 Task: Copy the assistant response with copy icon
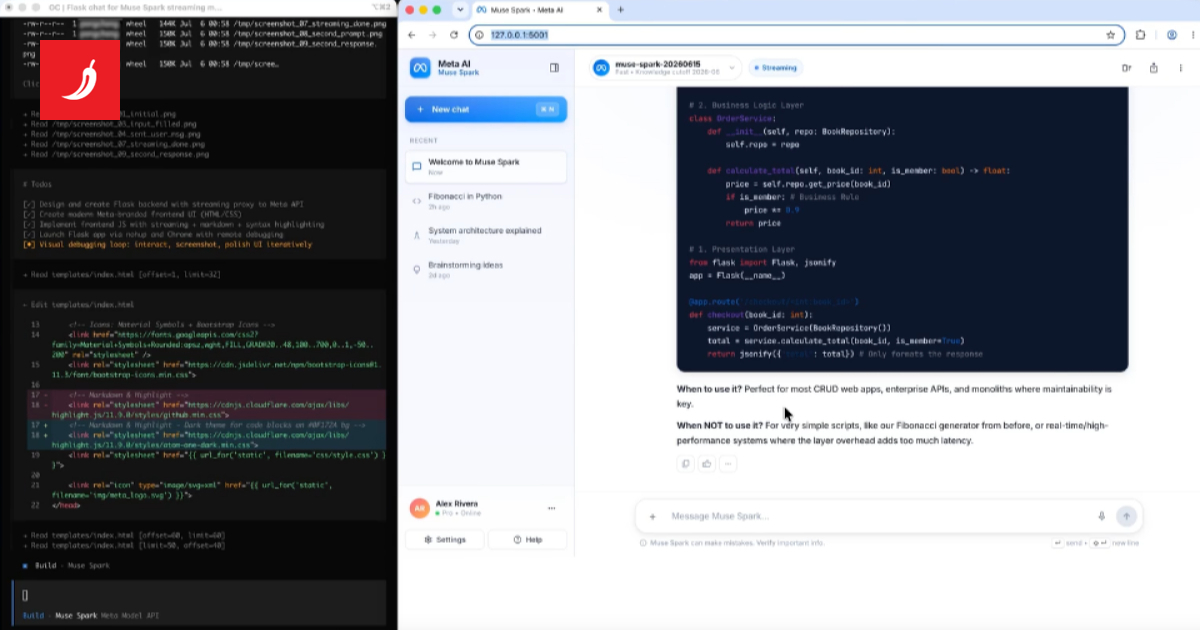[x=685, y=464]
